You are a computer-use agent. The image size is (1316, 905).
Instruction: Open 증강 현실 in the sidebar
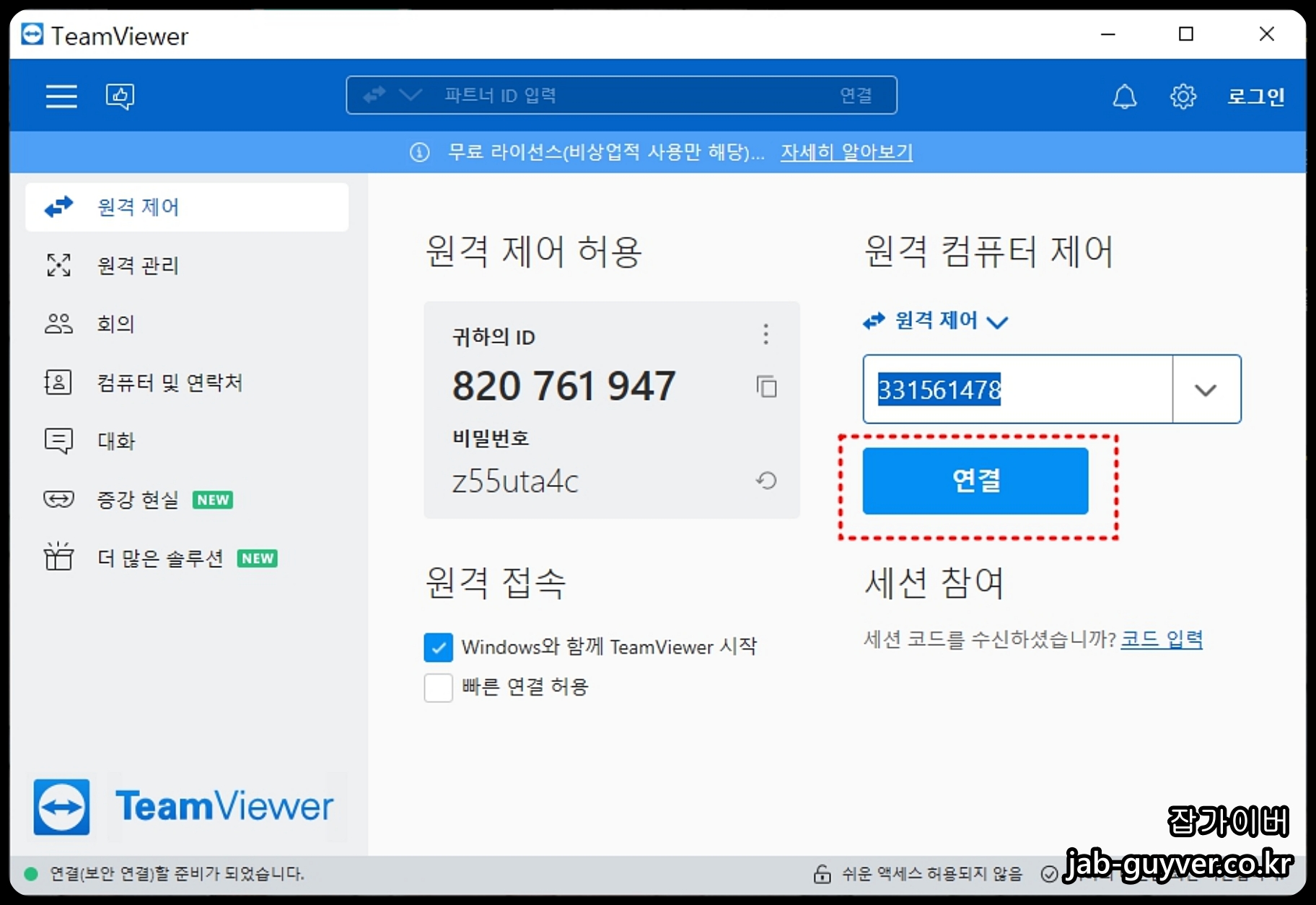tap(187, 499)
